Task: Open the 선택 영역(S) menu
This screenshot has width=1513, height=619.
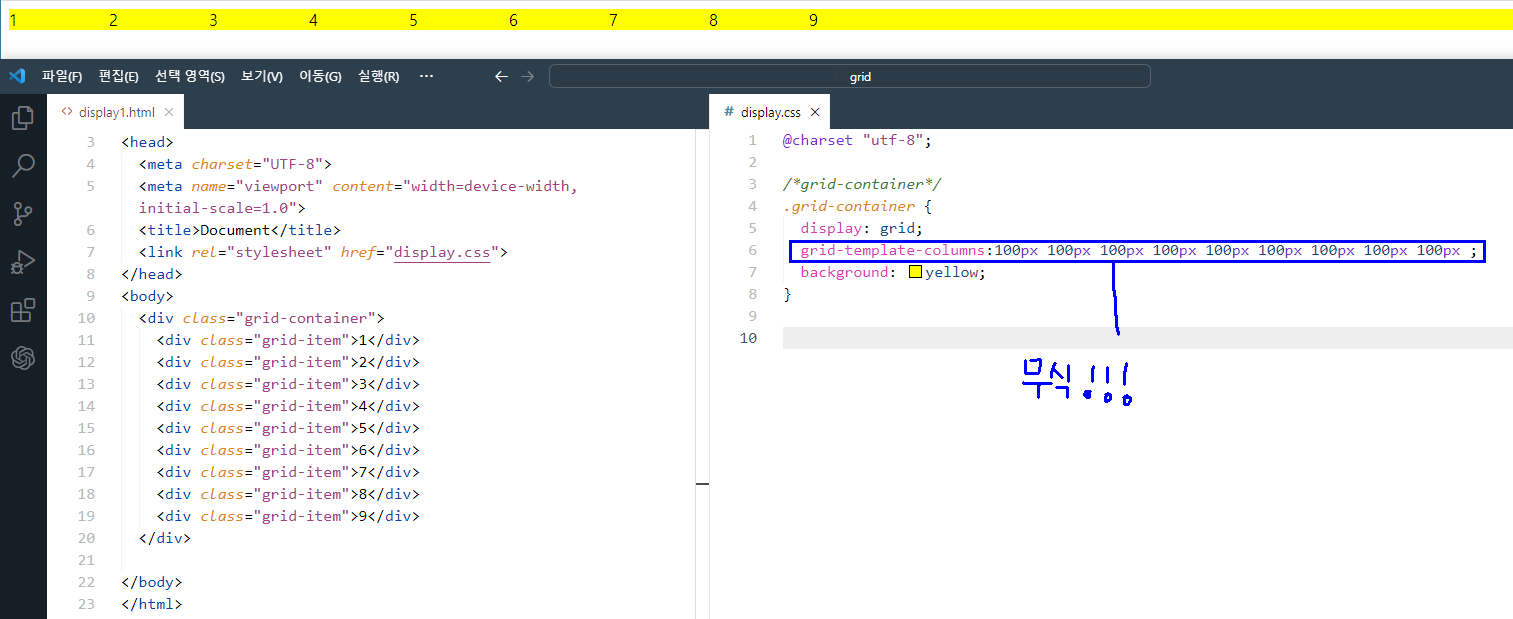Action: [189, 76]
